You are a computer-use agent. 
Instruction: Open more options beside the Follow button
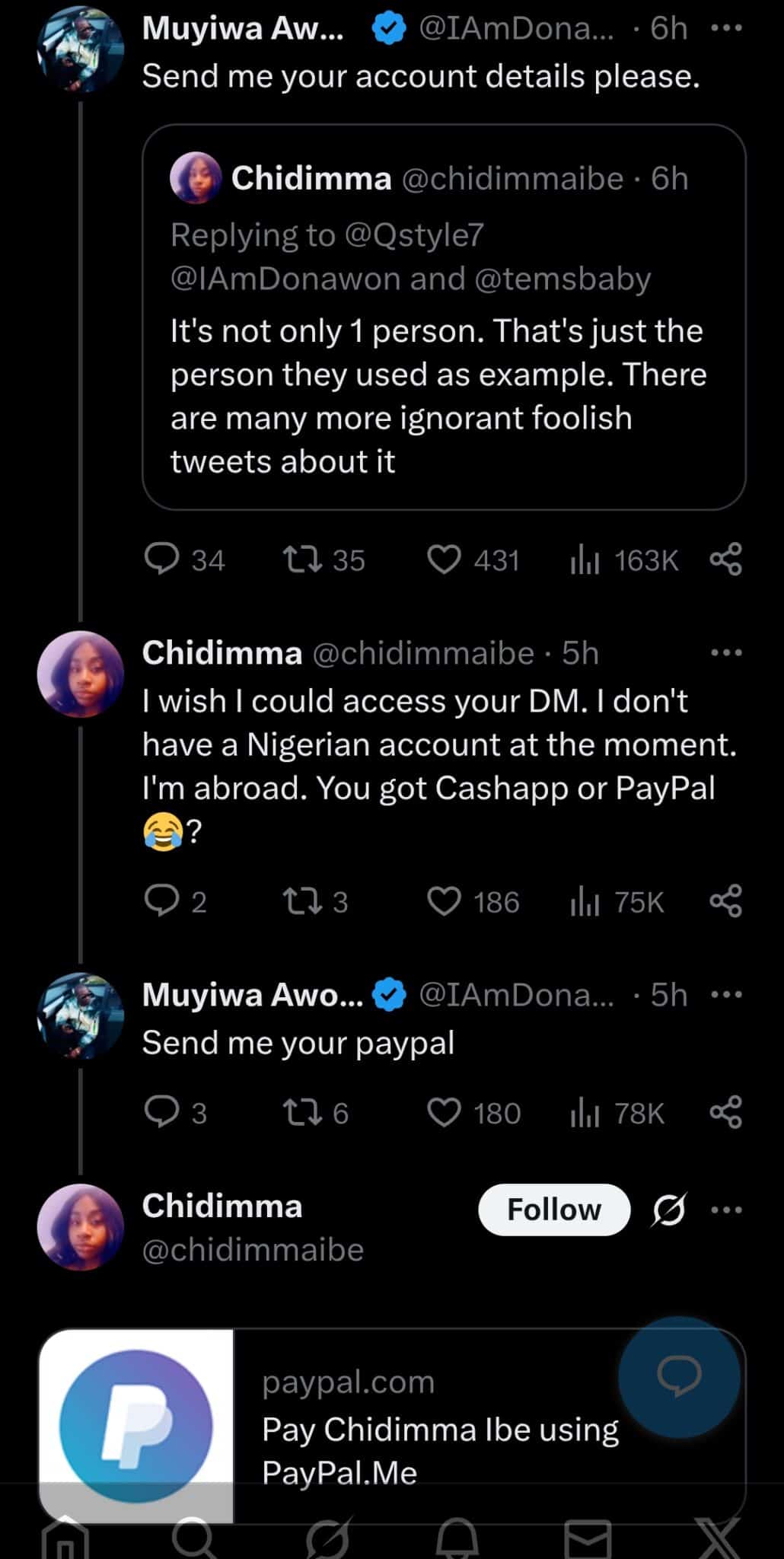pos(726,1210)
